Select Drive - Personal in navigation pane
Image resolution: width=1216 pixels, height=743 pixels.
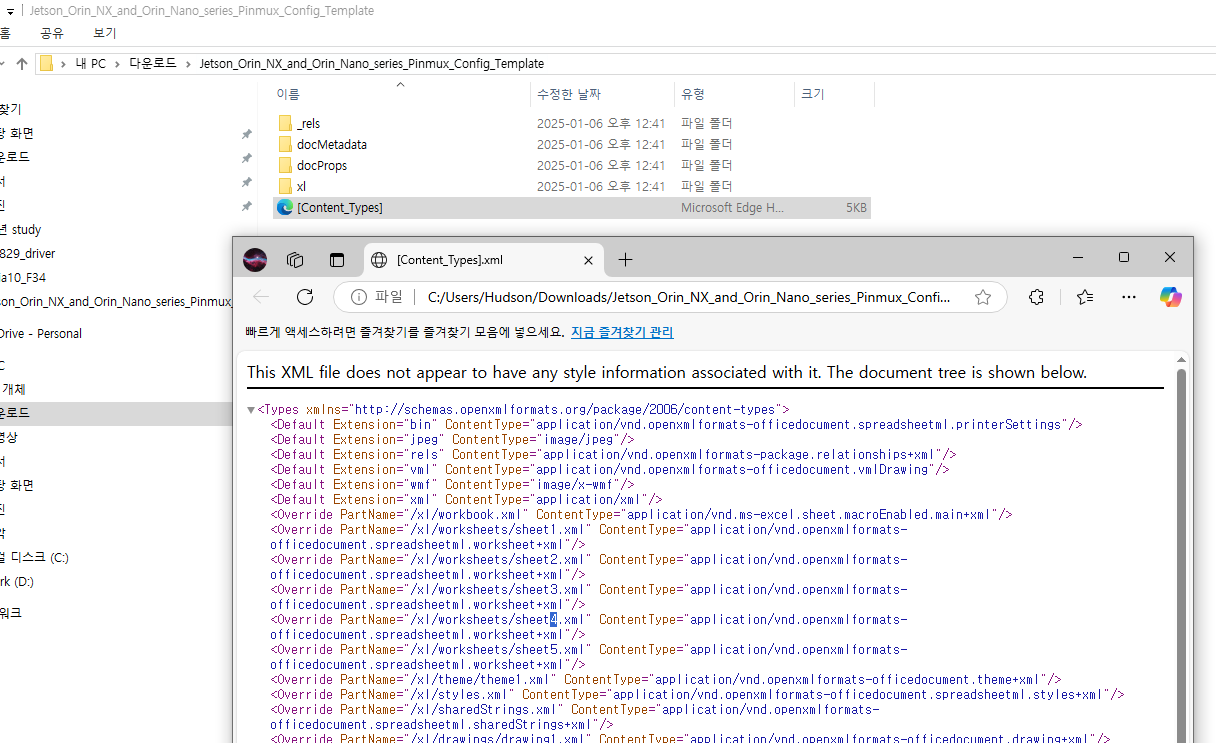click(41, 333)
